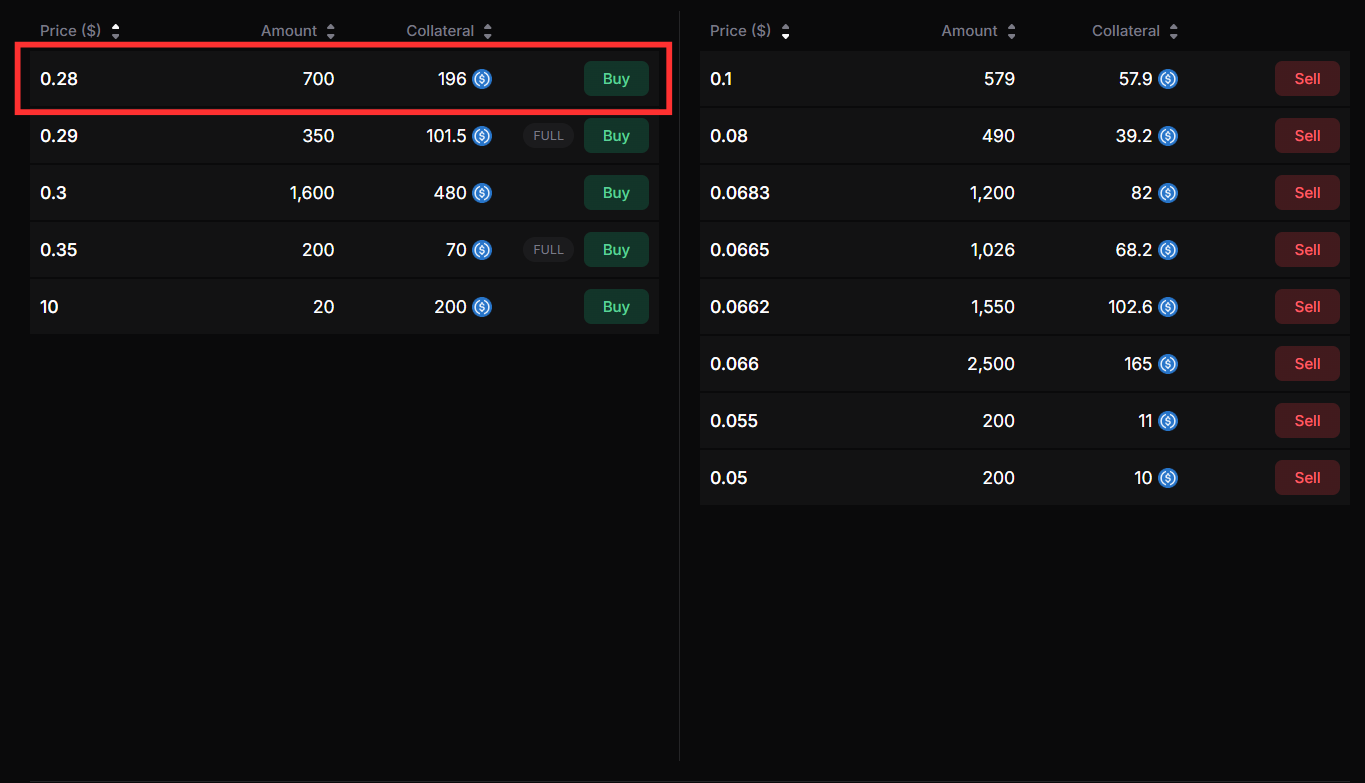Sell into the 0.0665 price order
This screenshot has width=1365, height=783.
[x=1307, y=250]
